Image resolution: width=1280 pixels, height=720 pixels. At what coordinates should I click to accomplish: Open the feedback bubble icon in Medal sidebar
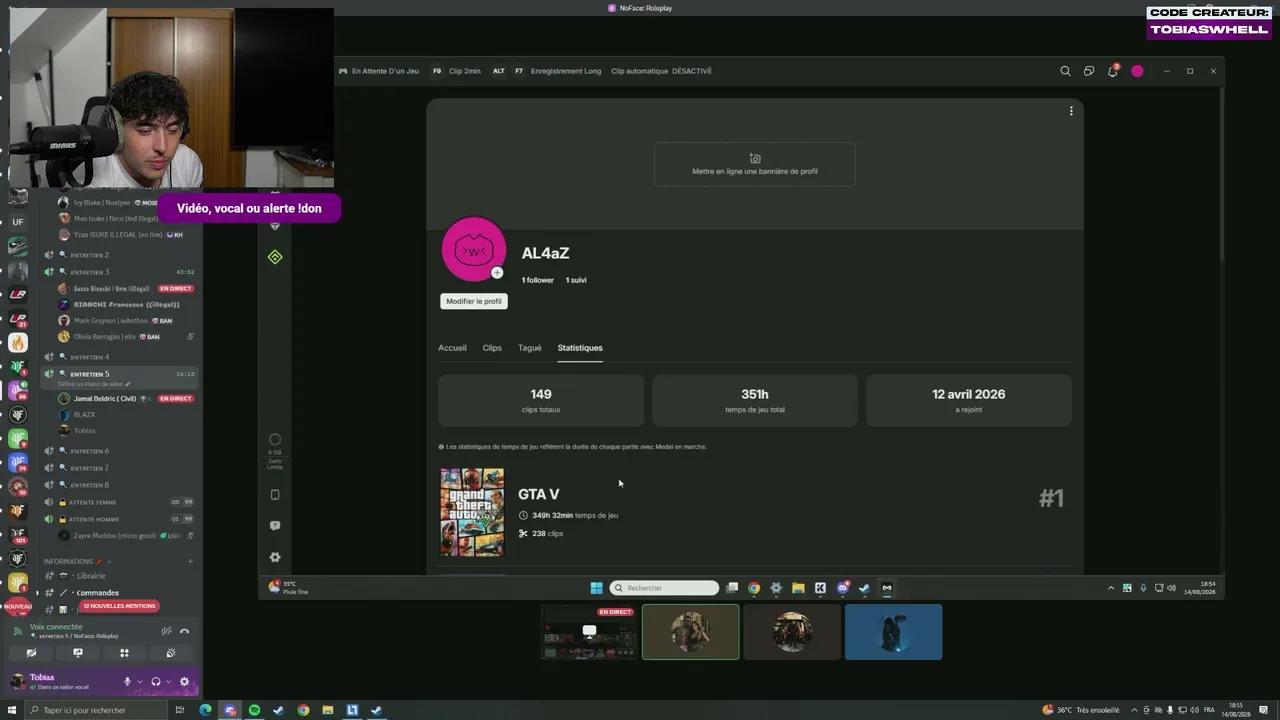[275, 525]
